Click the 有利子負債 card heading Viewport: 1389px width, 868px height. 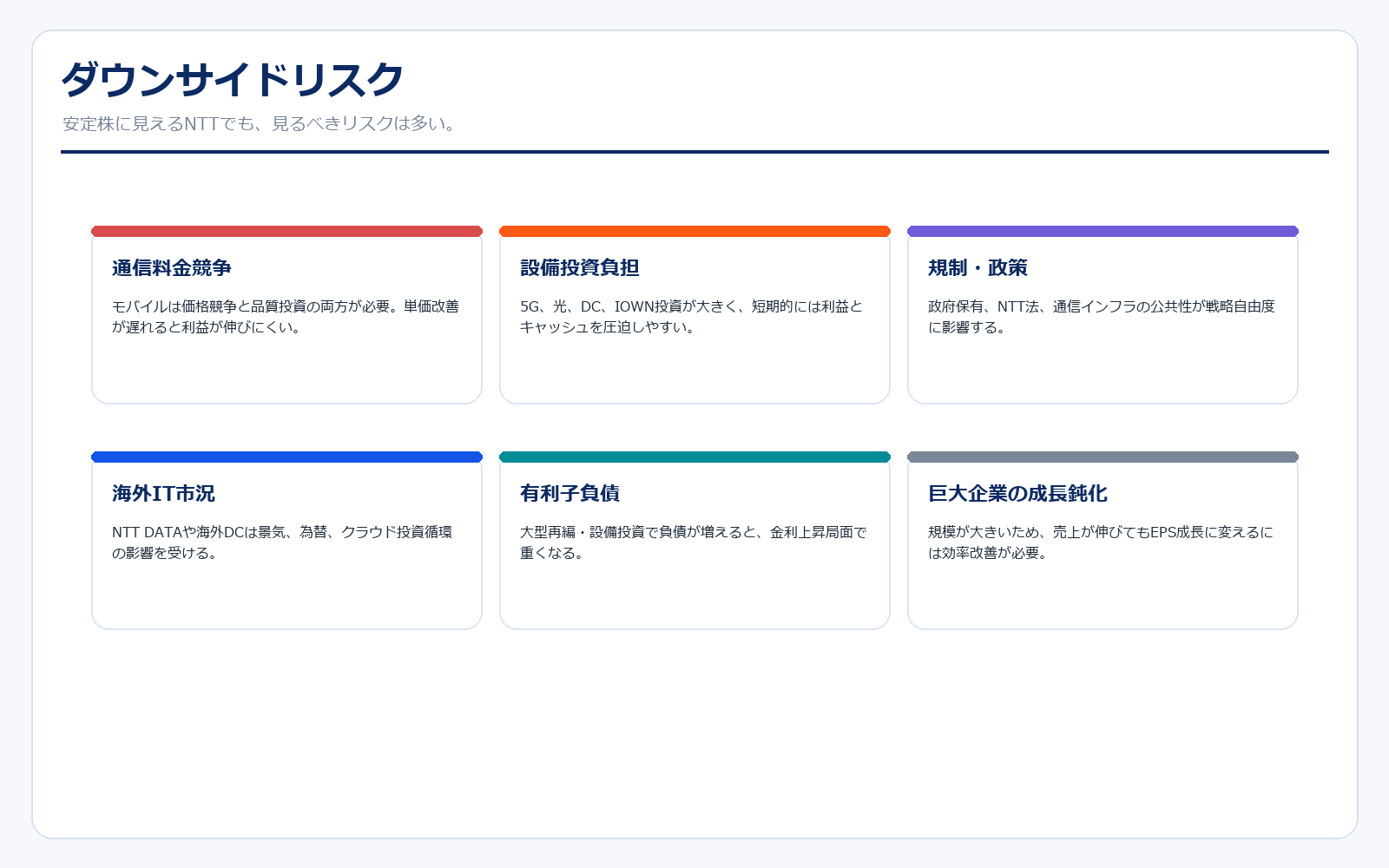coord(569,493)
